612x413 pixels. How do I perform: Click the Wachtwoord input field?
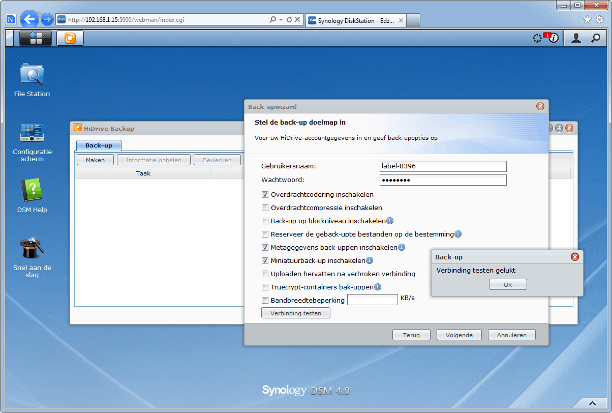point(443,180)
